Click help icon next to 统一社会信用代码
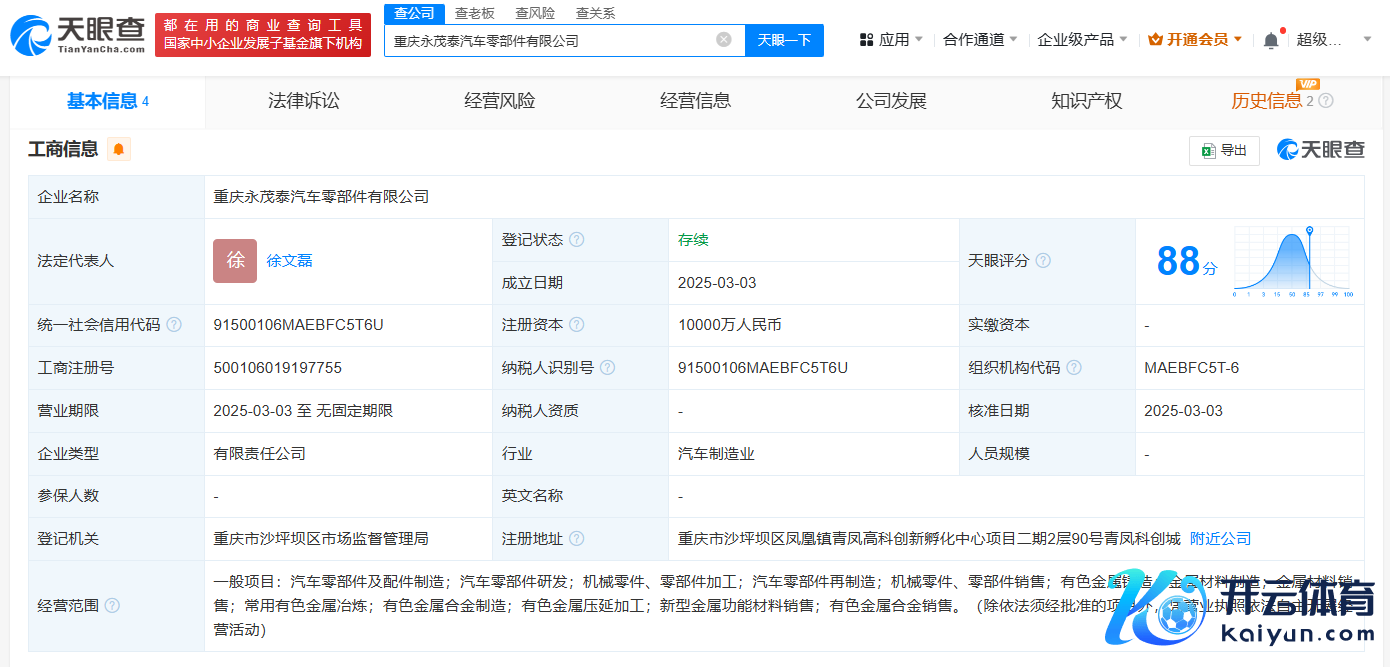Screen dimensions: 1390x667 point(174,325)
